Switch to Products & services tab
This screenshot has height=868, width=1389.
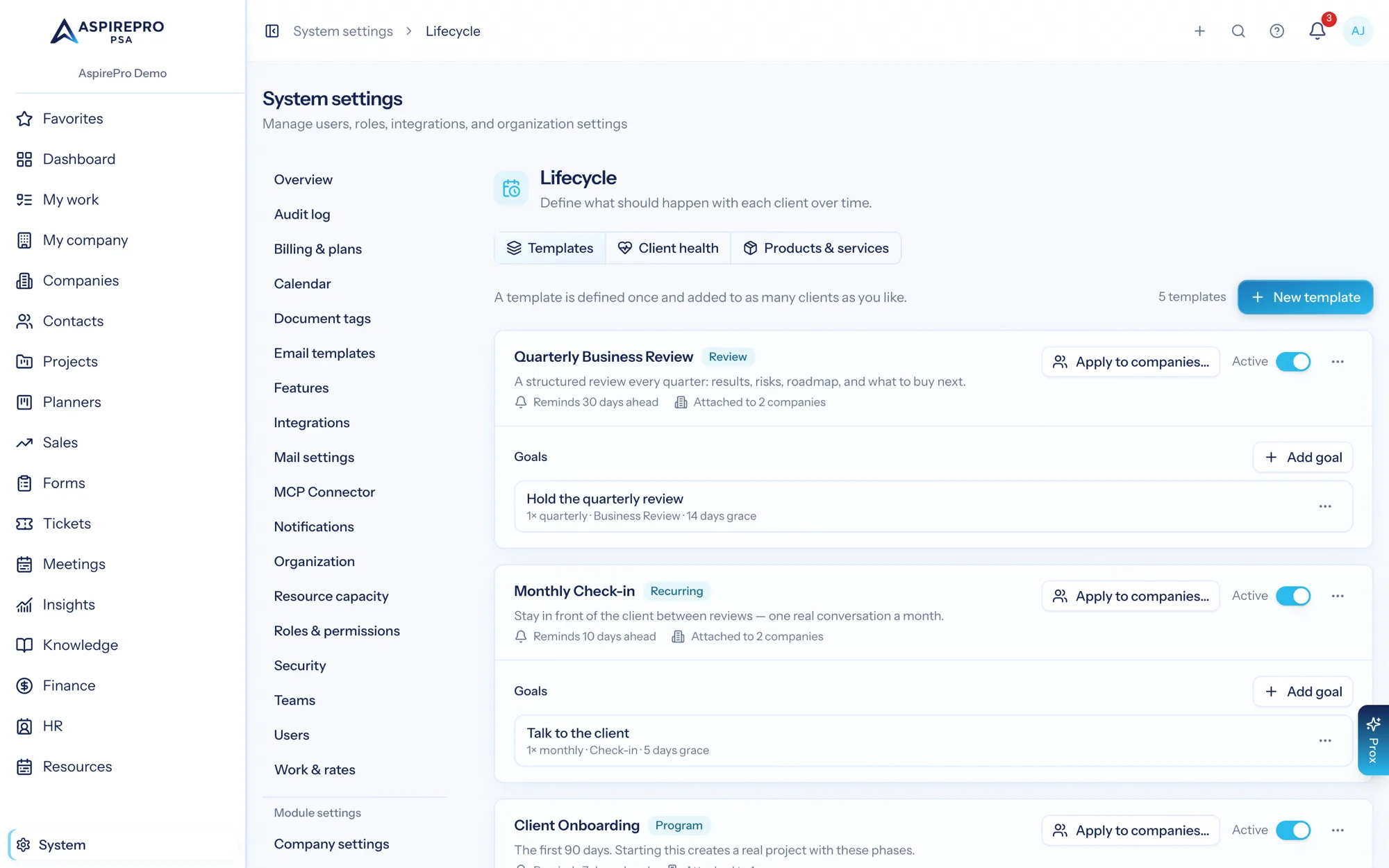tap(816, 248)
